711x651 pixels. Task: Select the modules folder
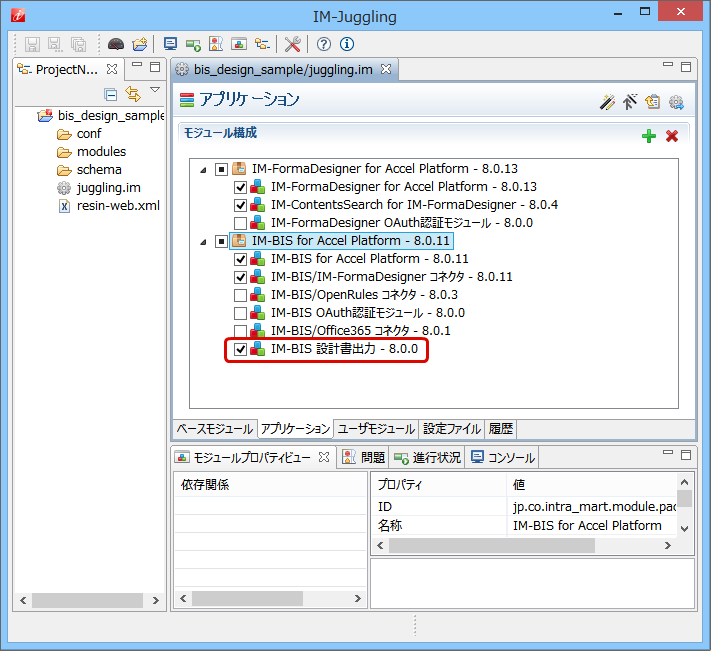coord(92,151)
